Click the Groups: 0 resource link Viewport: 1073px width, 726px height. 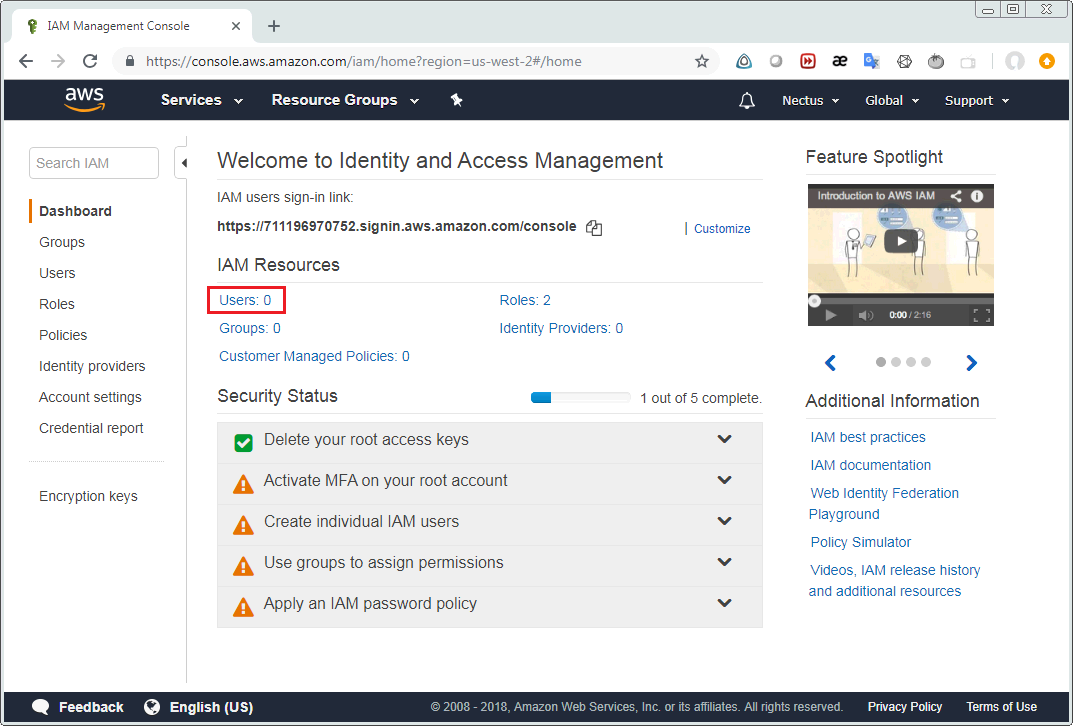(x=250, y=328)
